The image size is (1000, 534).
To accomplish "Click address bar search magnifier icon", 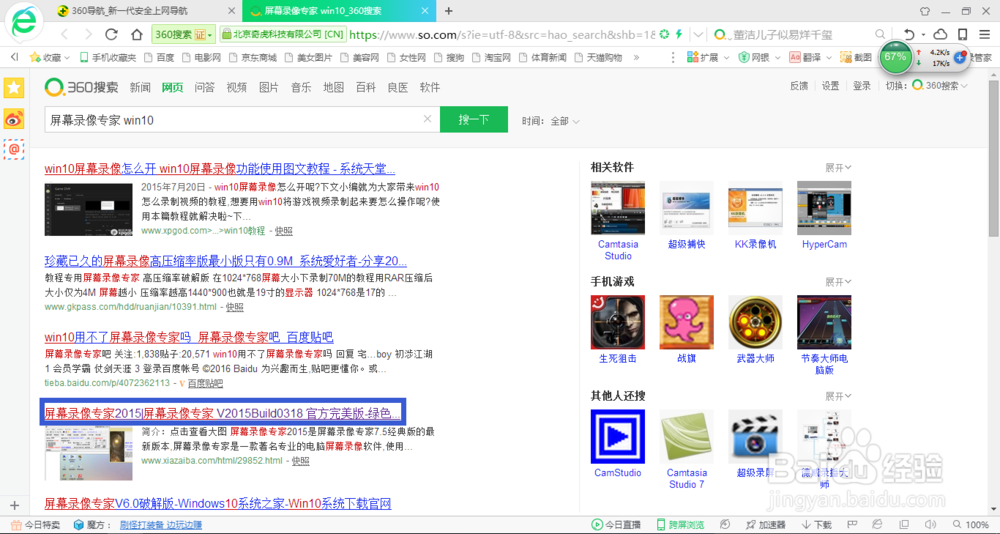I will coord(880,34).
